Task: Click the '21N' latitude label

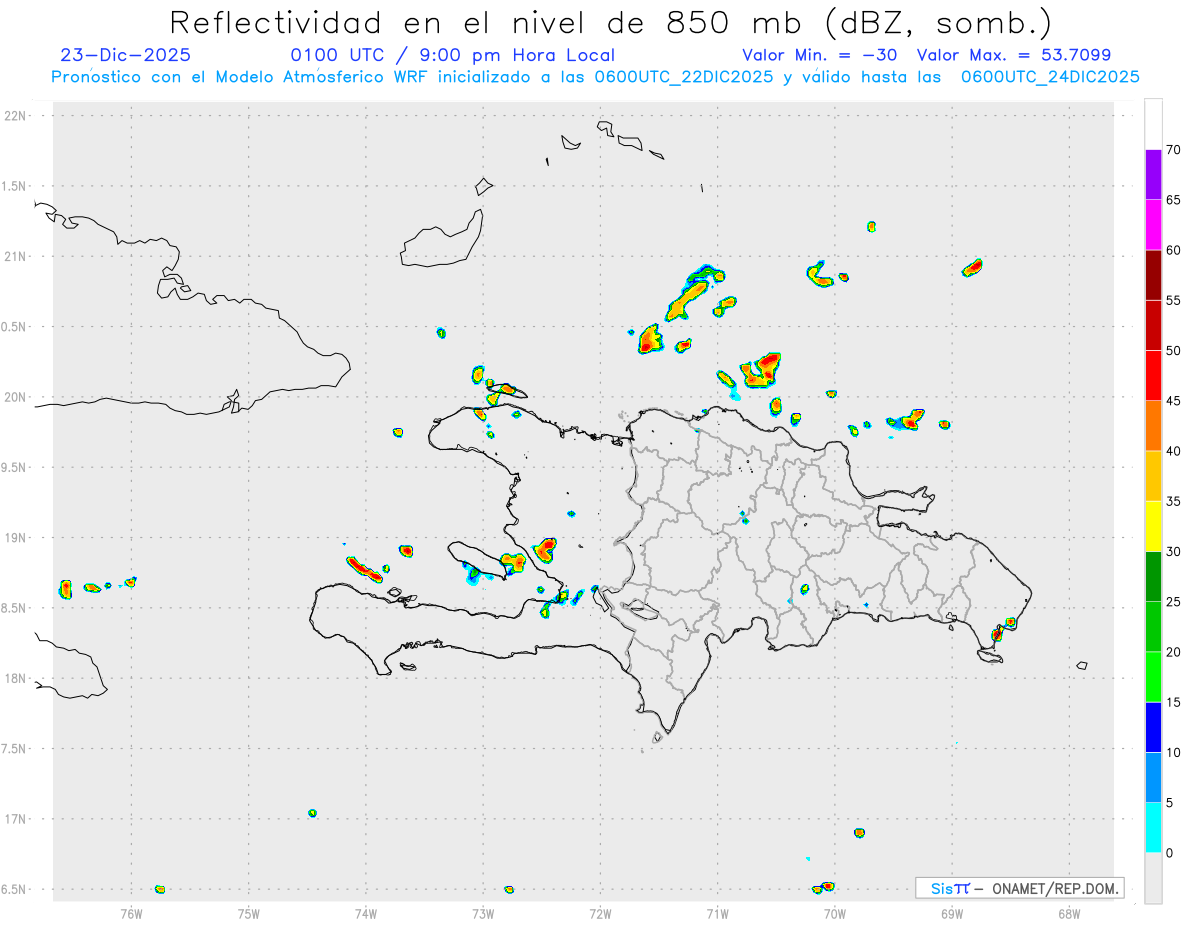Action: pos(17,256)
